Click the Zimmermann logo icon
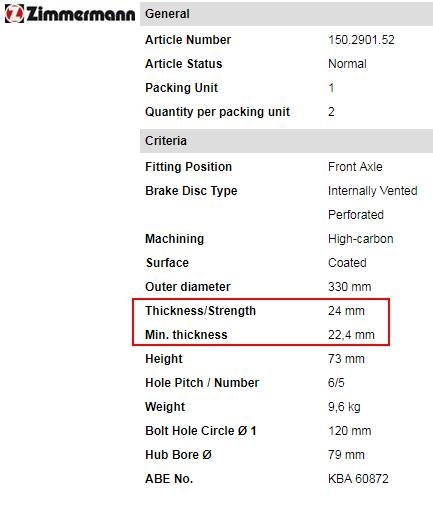 coord(14,14)
